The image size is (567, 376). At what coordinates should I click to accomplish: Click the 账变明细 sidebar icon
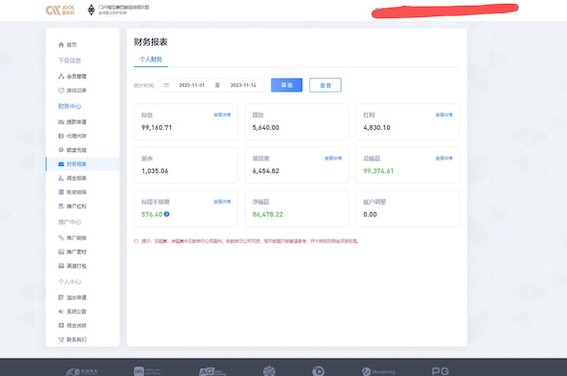point(61,192)
